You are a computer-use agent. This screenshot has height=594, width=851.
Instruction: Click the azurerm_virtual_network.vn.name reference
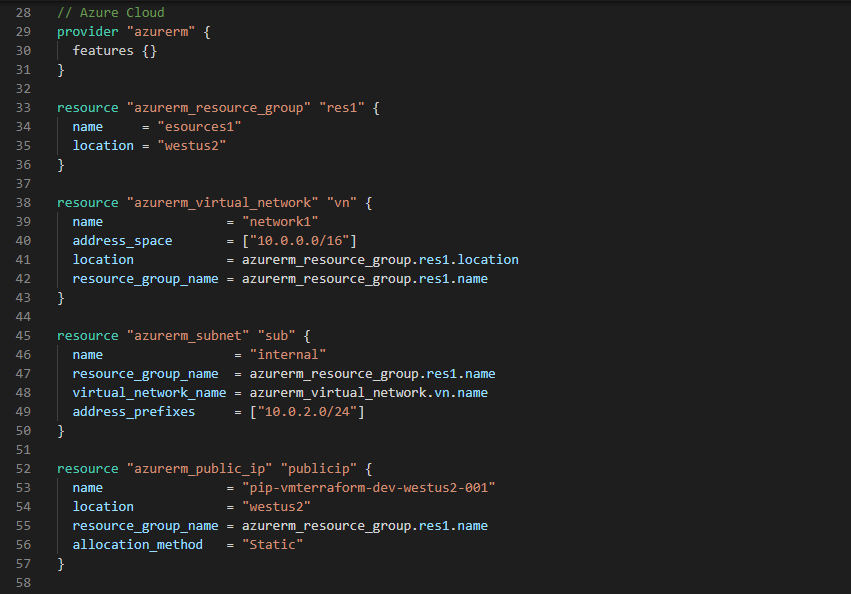click(x=368, y=393)
